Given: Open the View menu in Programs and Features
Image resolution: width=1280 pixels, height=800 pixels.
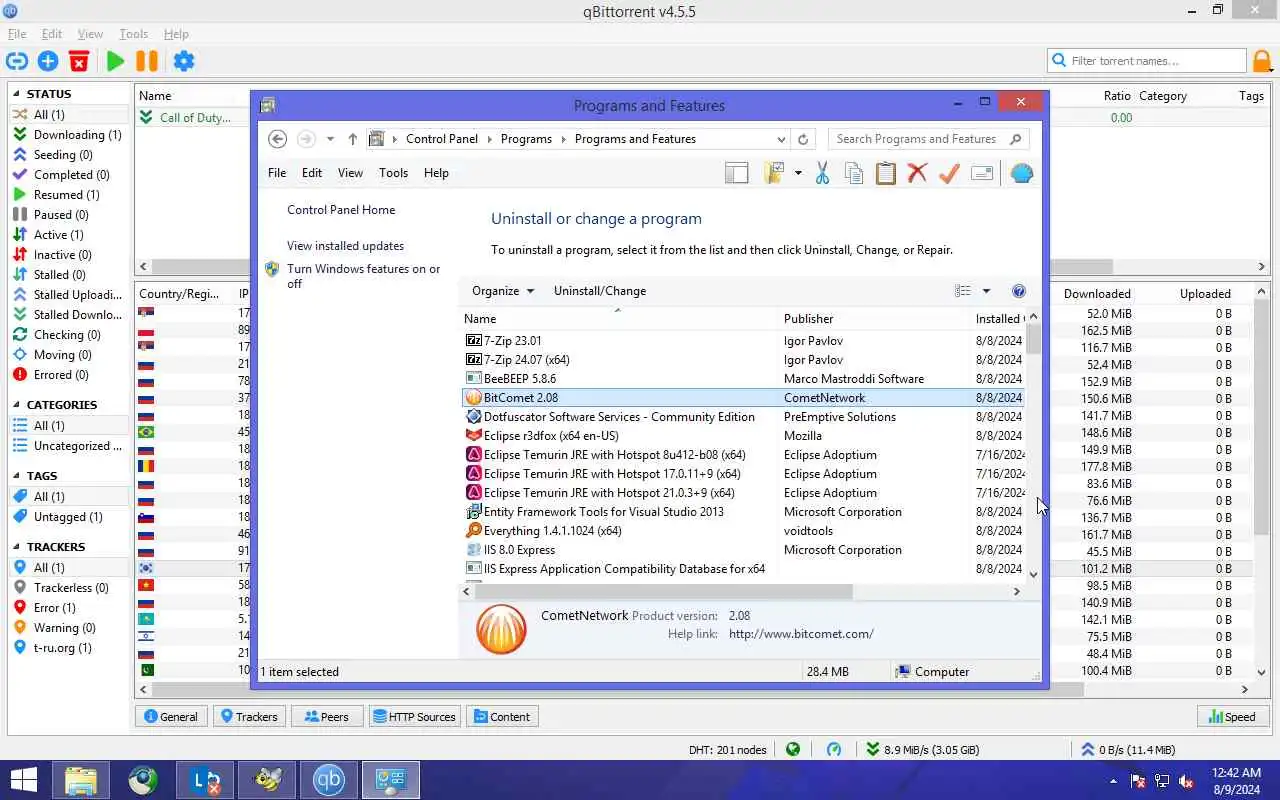Looking at the screenshot, I should click(x=350, y=173).
